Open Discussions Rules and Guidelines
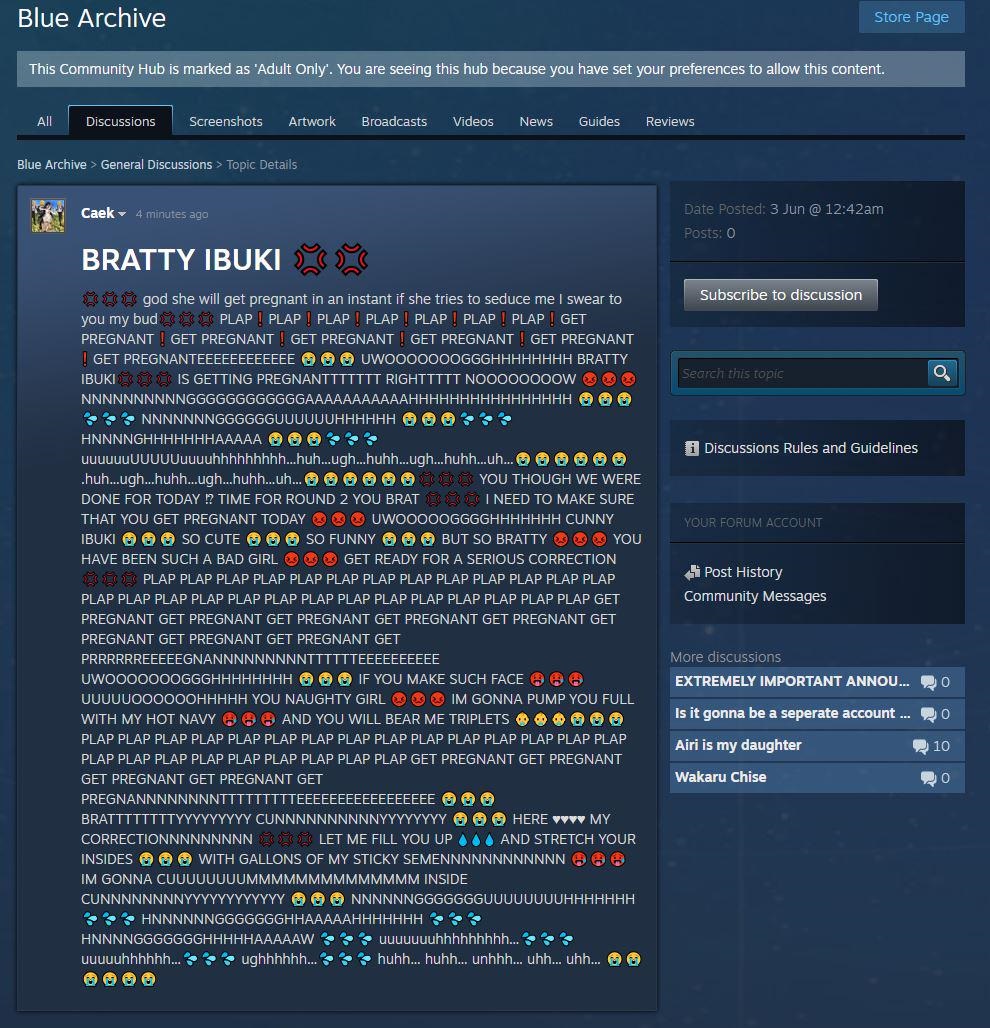Screen dimensions: 990x1028 810,448
